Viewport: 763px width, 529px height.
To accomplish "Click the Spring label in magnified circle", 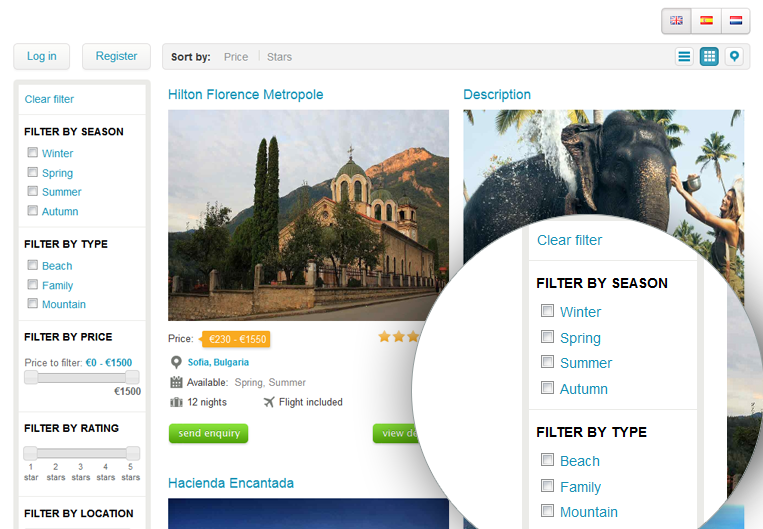I will (580, 338).
